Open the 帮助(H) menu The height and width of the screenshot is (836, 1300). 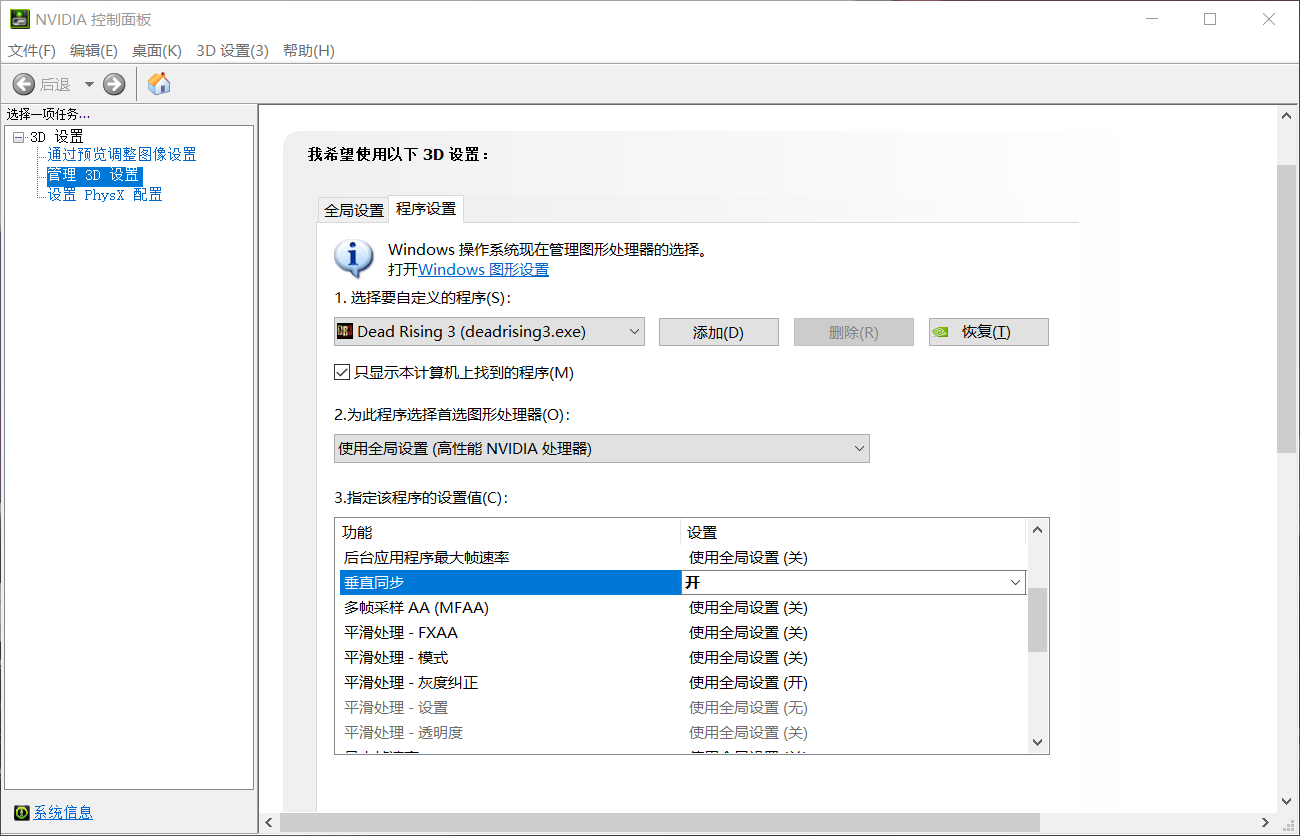(309, 51)
